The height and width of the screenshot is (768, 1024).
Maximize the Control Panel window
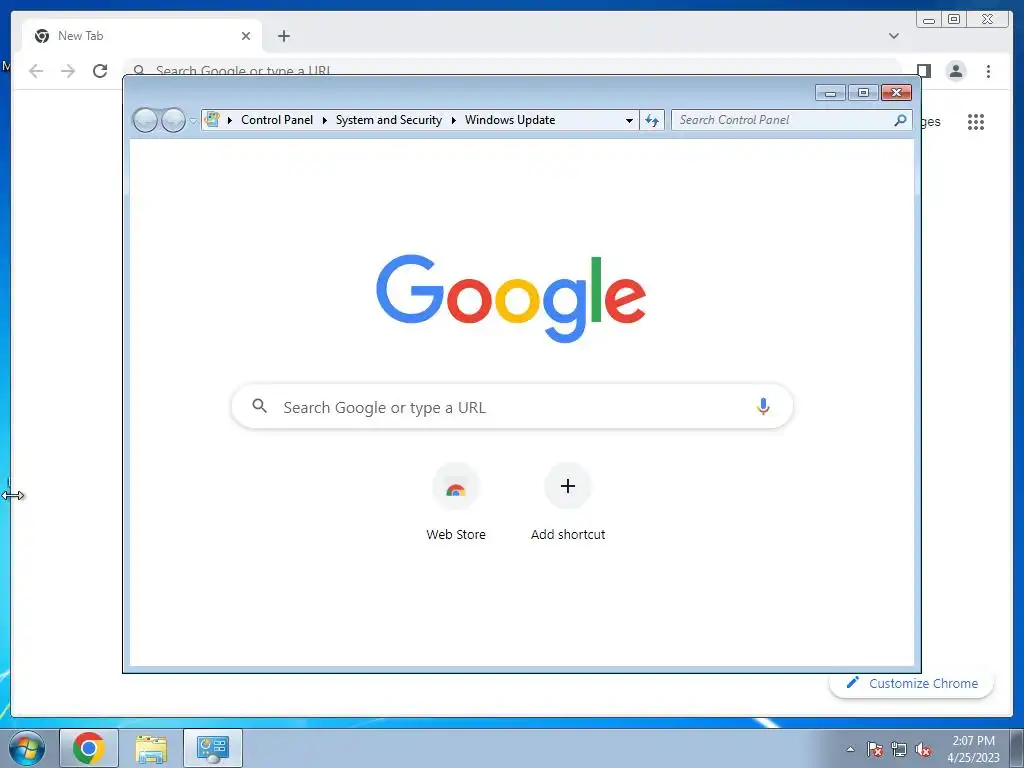[x=863, y=93]
